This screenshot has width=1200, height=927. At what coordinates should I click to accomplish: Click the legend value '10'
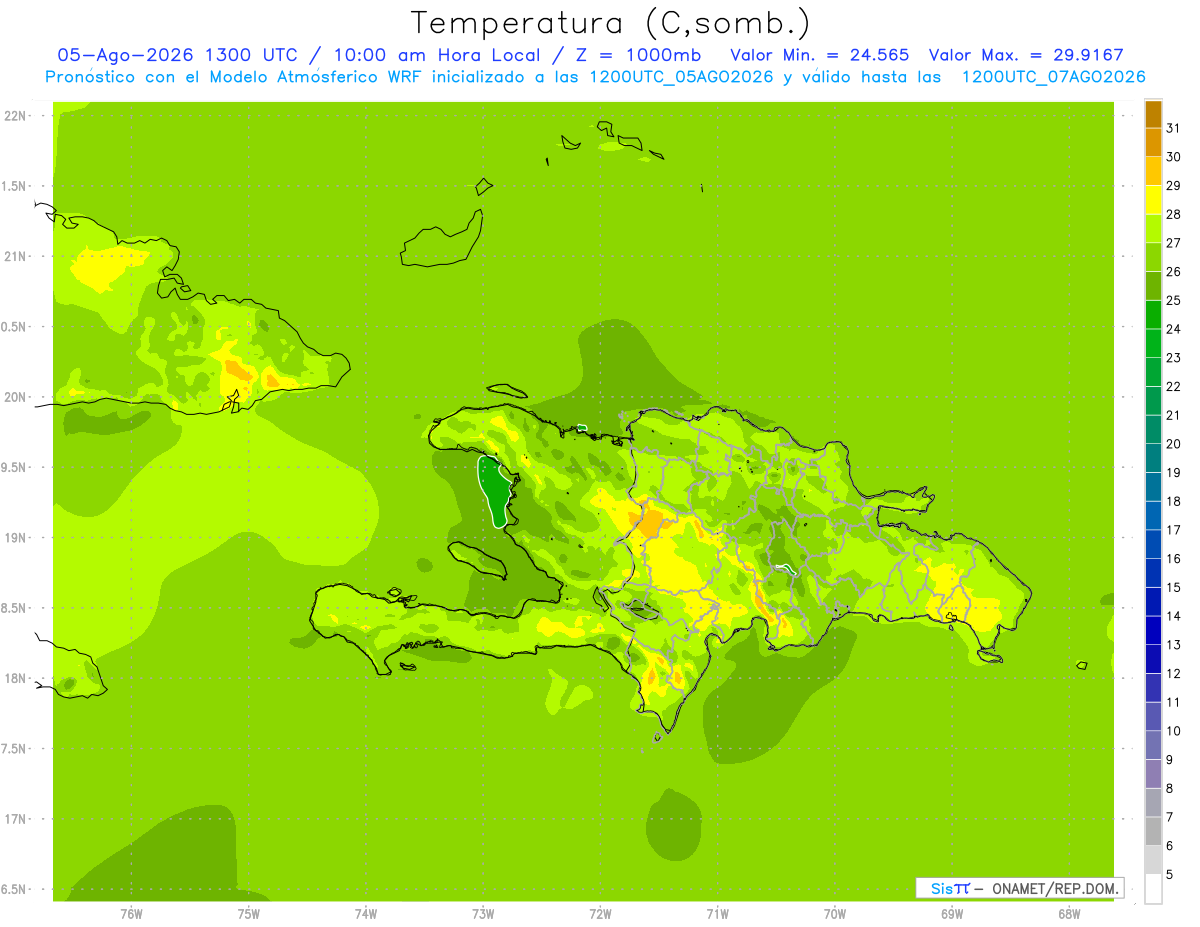coord(1173,731)
